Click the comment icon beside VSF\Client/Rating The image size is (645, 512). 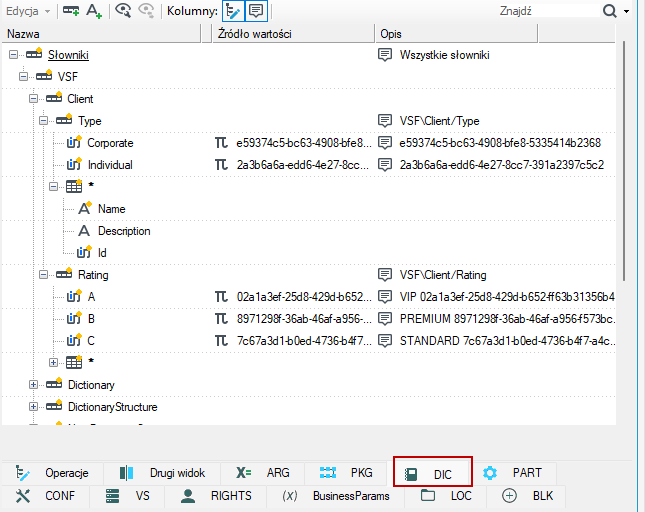point(385,275)
